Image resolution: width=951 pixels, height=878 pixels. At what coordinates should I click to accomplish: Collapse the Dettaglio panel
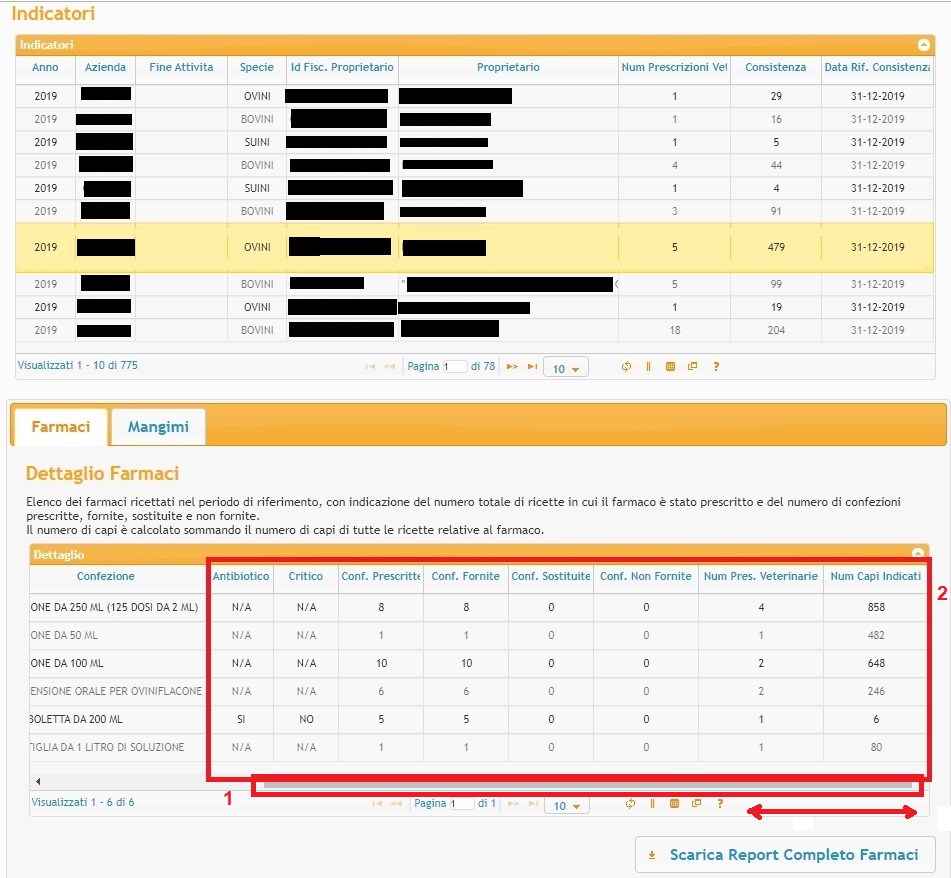918,552
